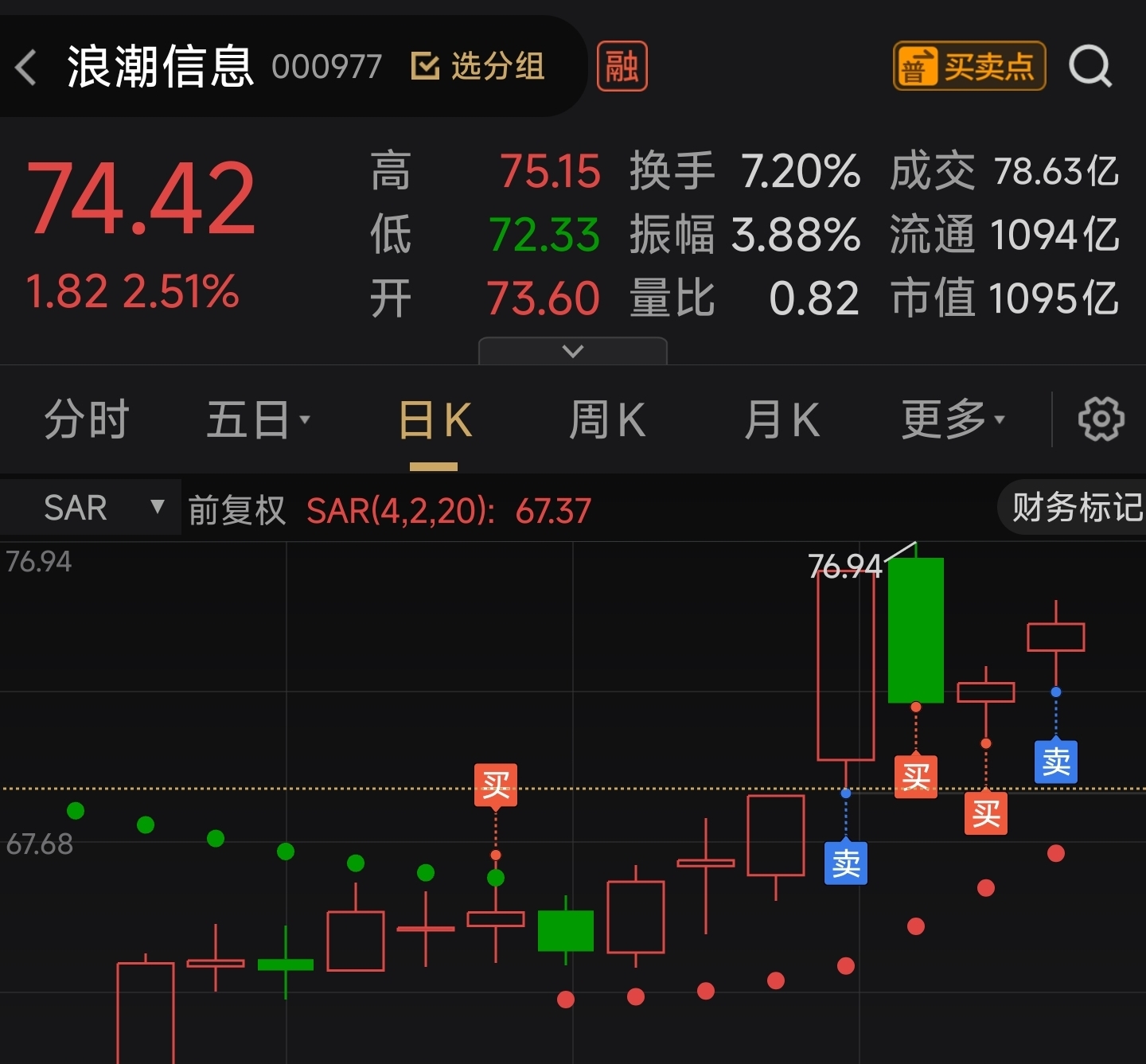Screen dimensions: 1146x1064
Task: Click the SAR(4,2,20) reading 67.37
Action: (553, 511)
